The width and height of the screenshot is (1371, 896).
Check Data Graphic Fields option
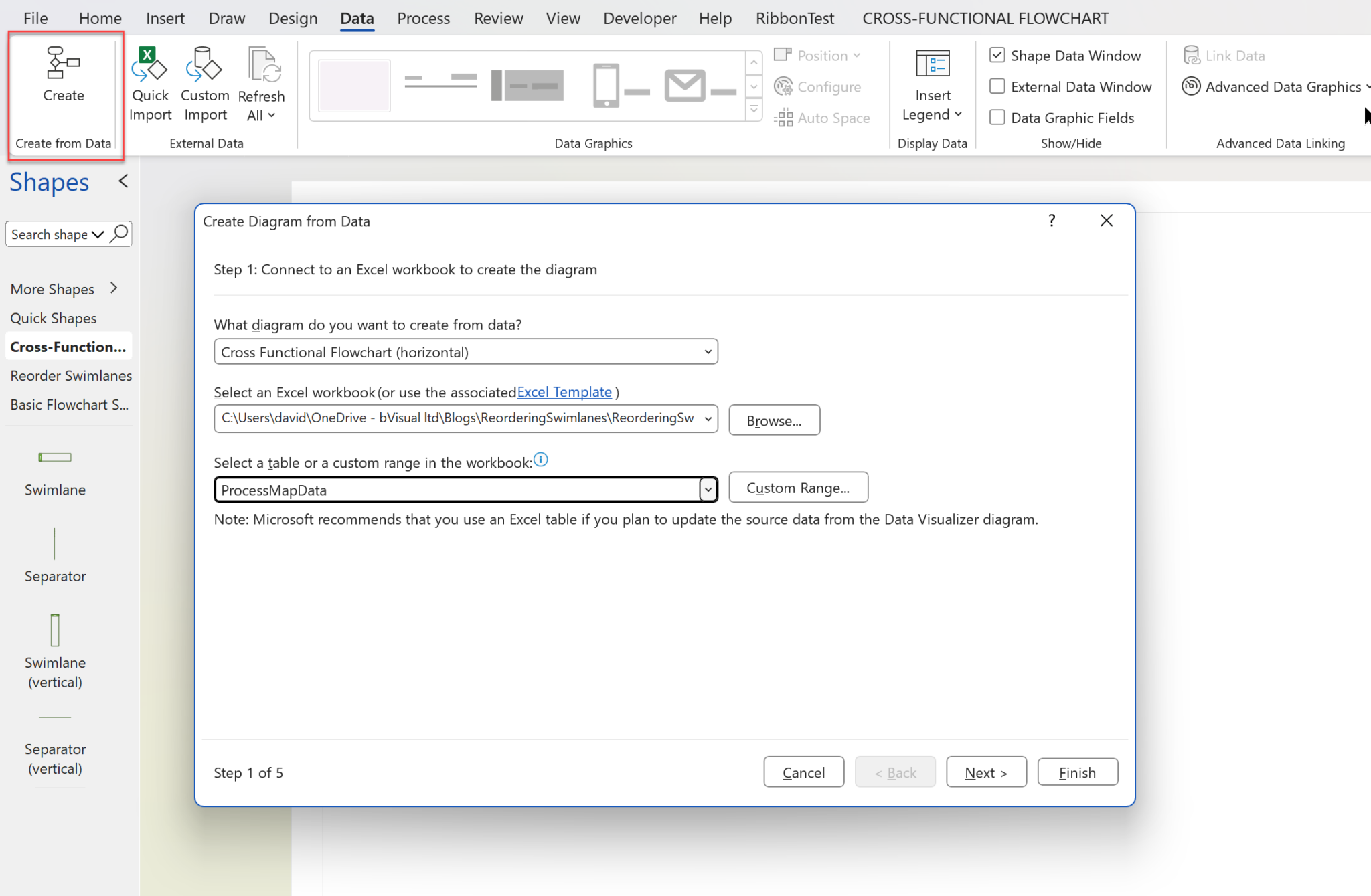997,118
